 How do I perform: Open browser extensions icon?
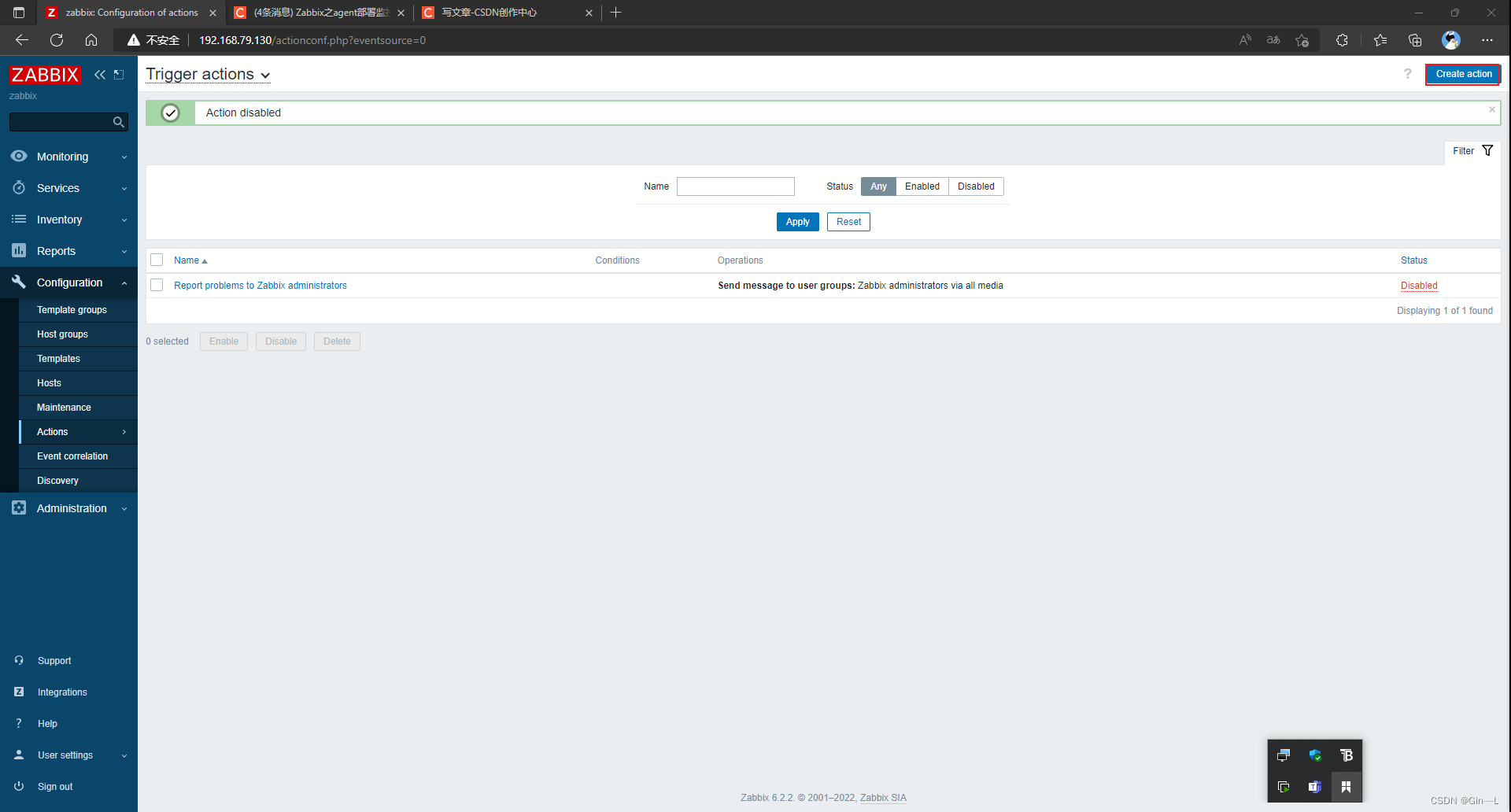pos(1342,40)
